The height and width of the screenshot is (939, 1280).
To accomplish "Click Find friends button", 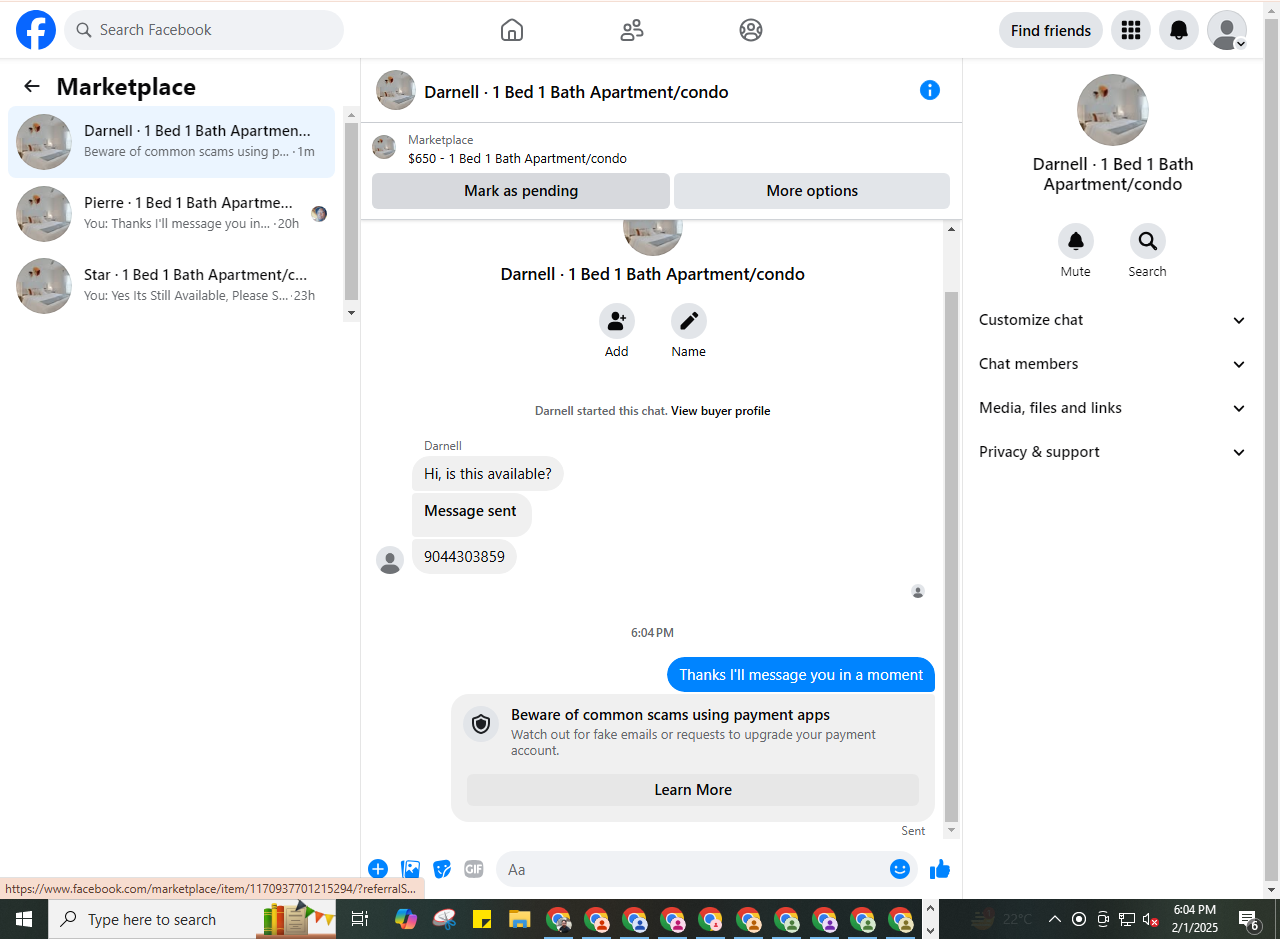I will click(1051, 30).
